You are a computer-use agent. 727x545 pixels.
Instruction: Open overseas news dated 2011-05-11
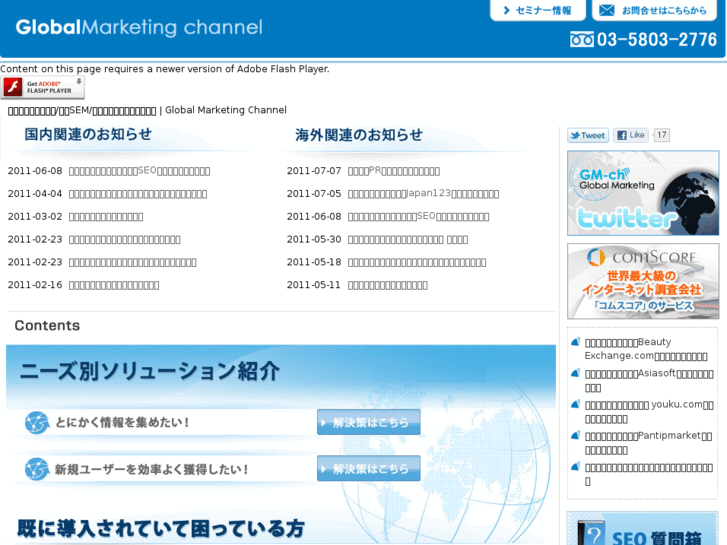pyautogui.click(x=388, y=285)
